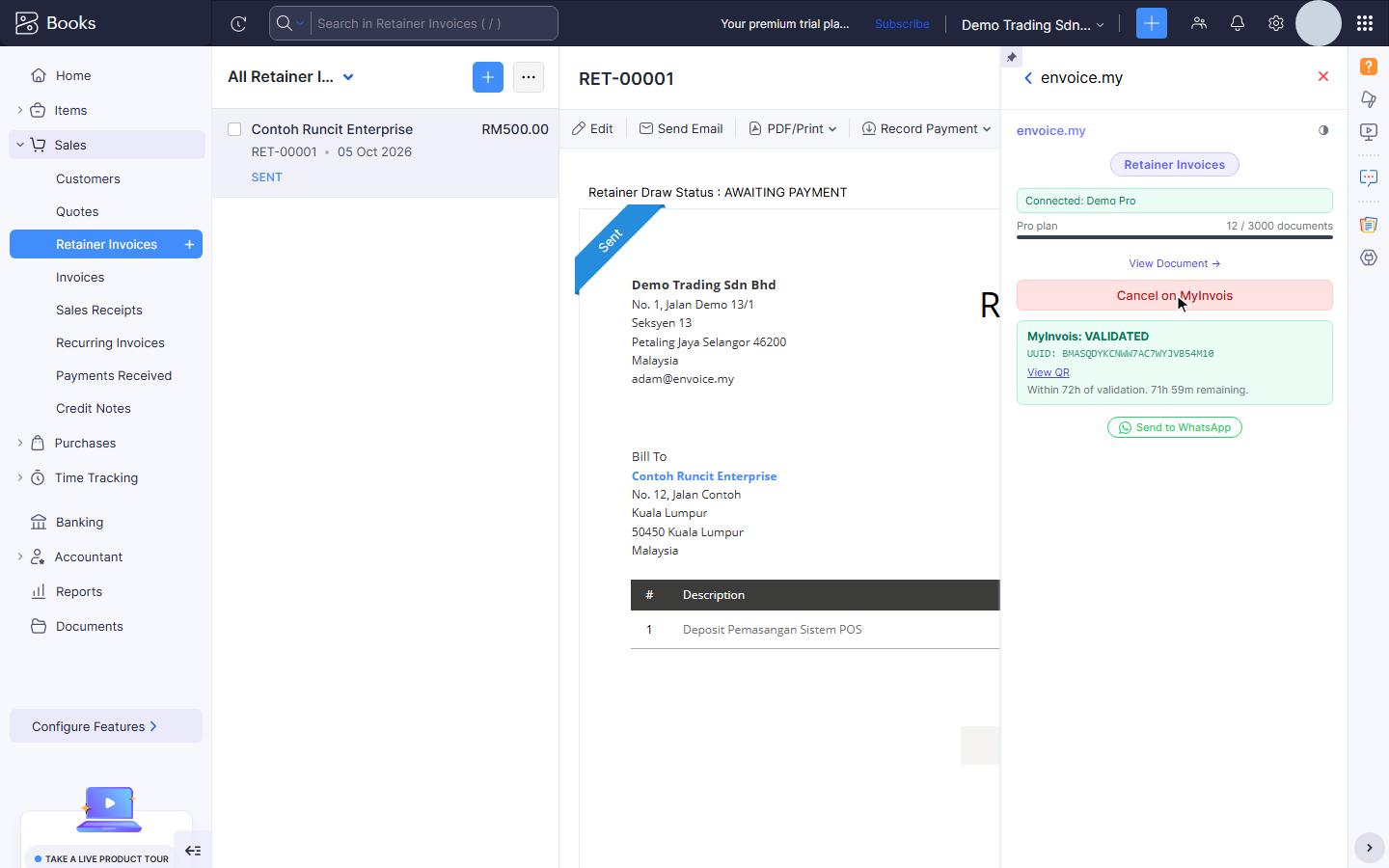The width and height of the screenshot is (1389, 868).
Task: Click the document usage progress bar
Action: [x=1175, y=237]
